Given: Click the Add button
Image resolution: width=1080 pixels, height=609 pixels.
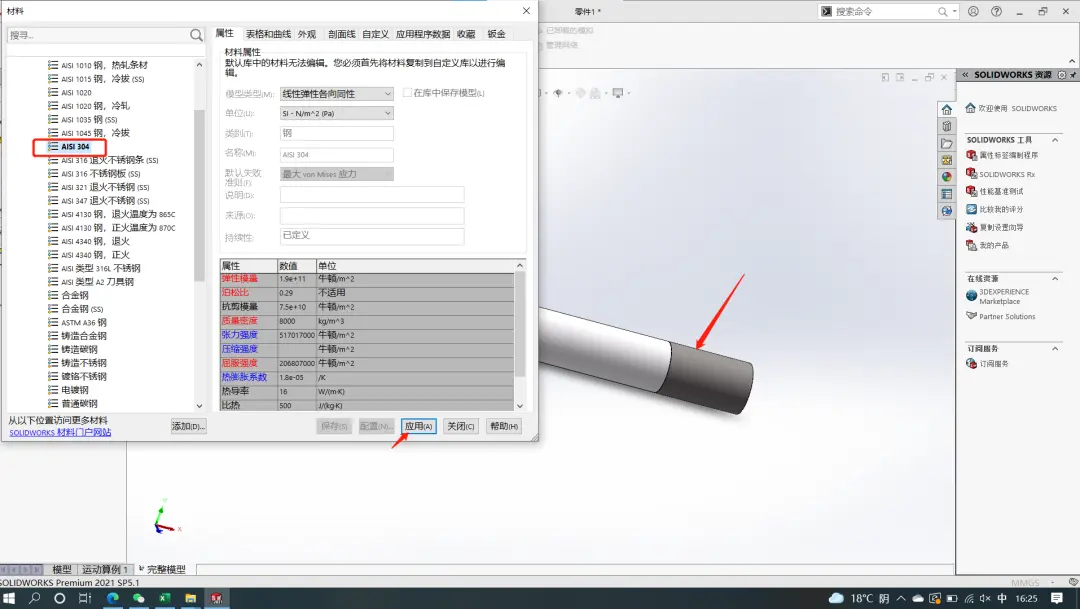Looking at the screenshot, I should coord(188,426).
